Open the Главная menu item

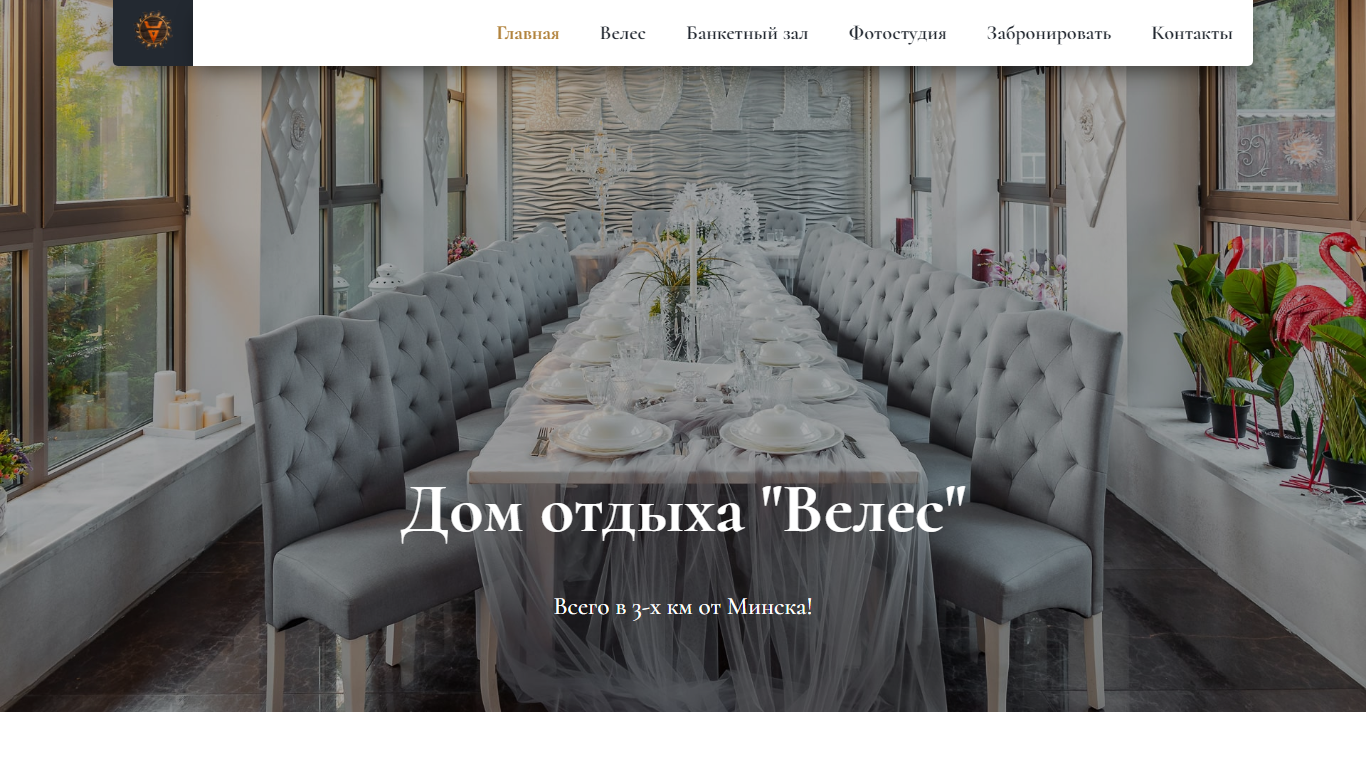(528, 33)
